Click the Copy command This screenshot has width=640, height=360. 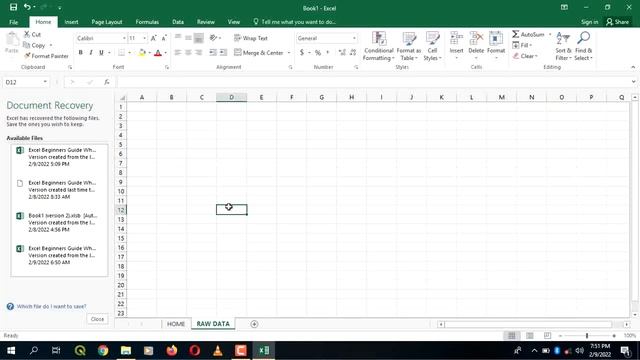tap(35, 45)
